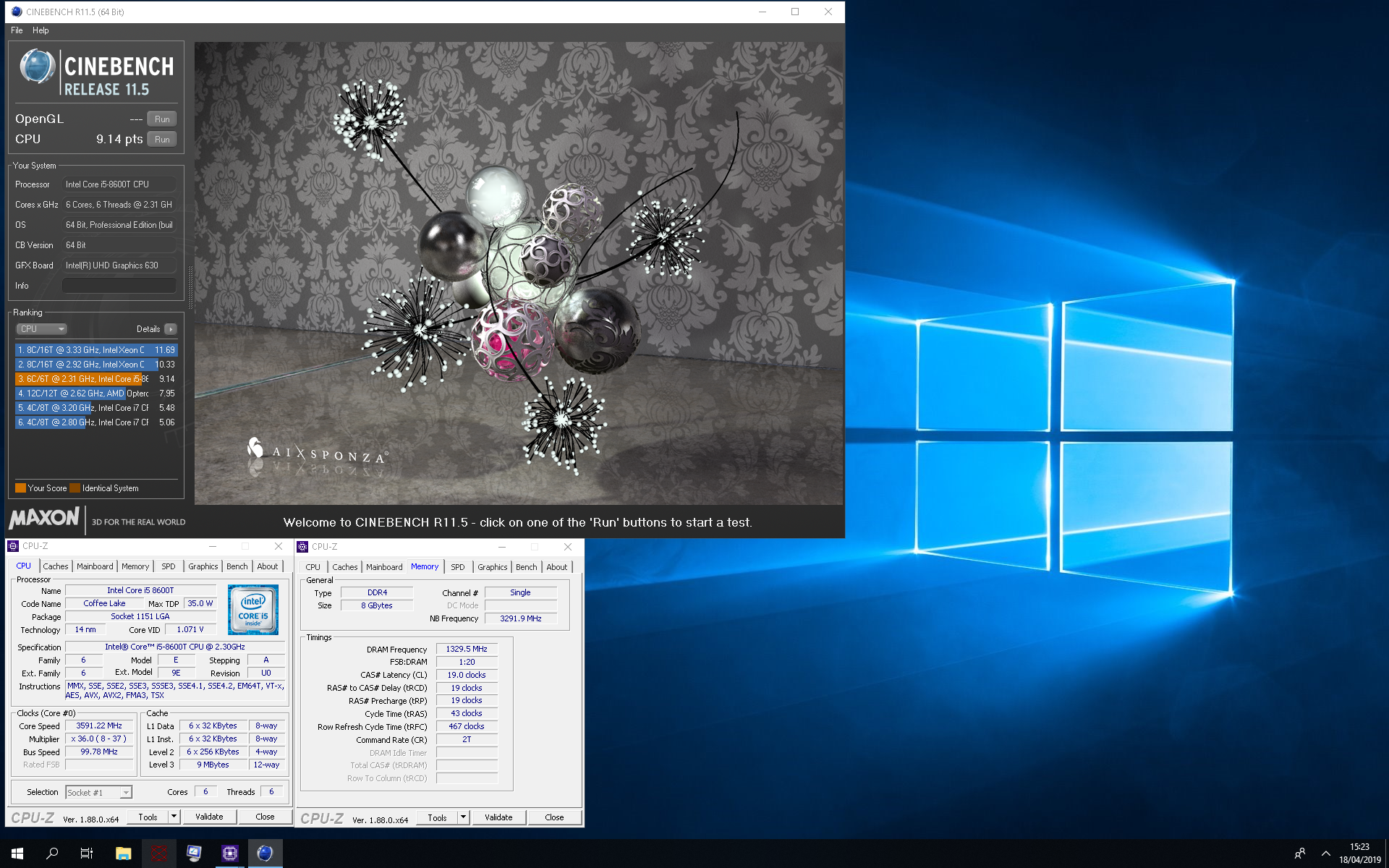Click the DRAM Frequency 1329.5 MHz value

coord(467,649)
